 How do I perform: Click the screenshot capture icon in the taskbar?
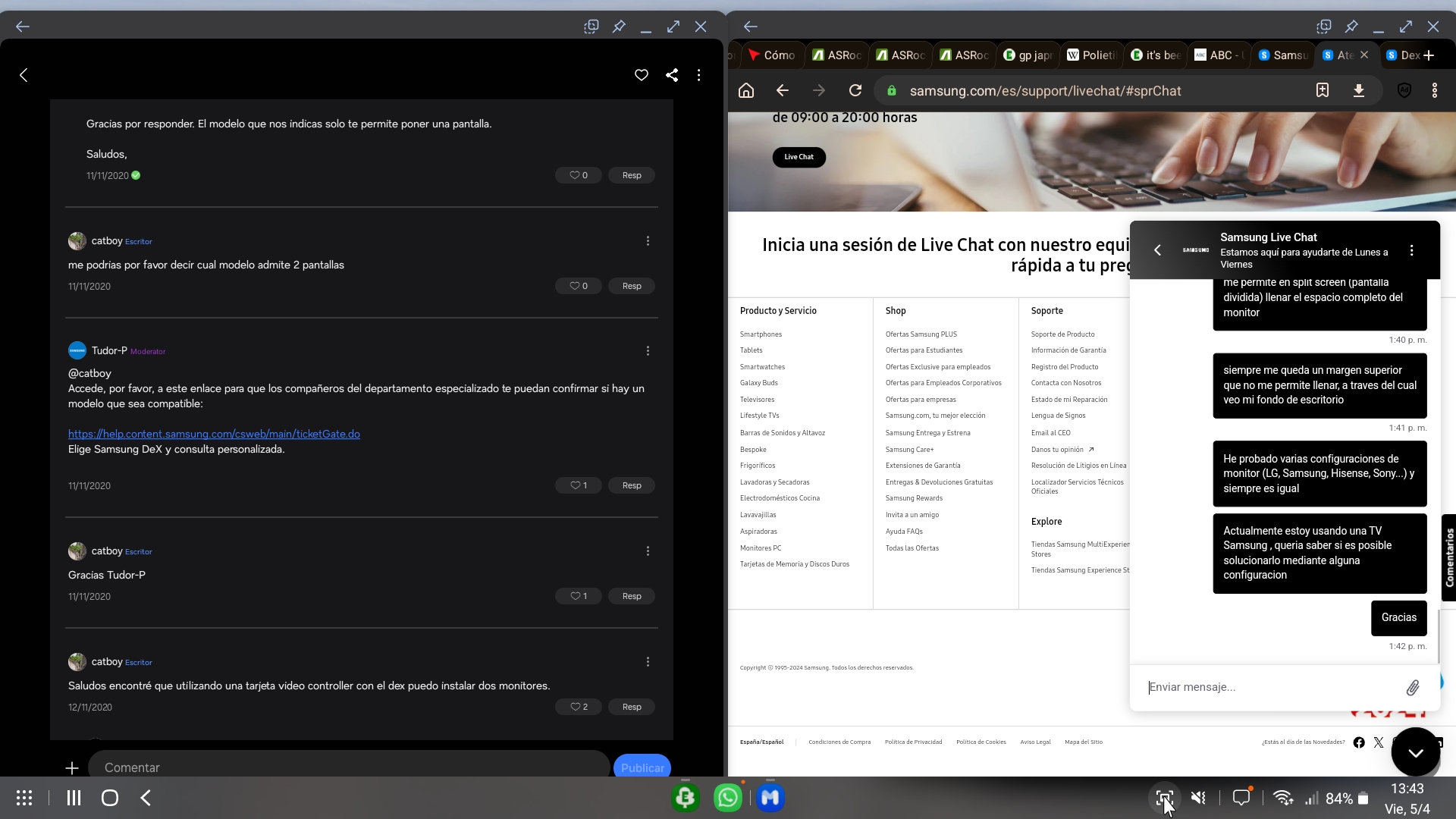pyautogui.click(x=1166, y=797)
